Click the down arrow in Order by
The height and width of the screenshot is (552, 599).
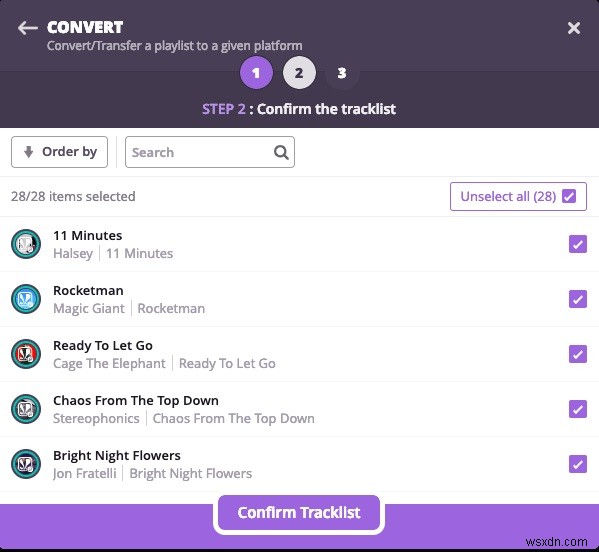pos(28,152)
